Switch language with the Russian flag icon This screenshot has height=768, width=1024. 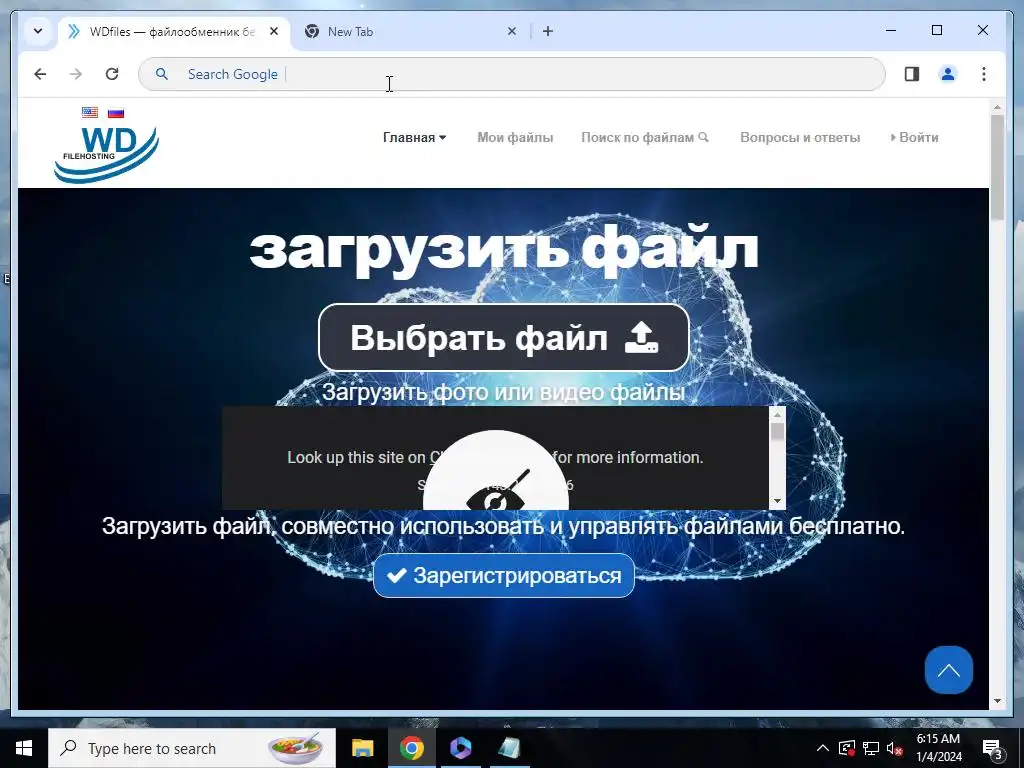tap(116, 112)
